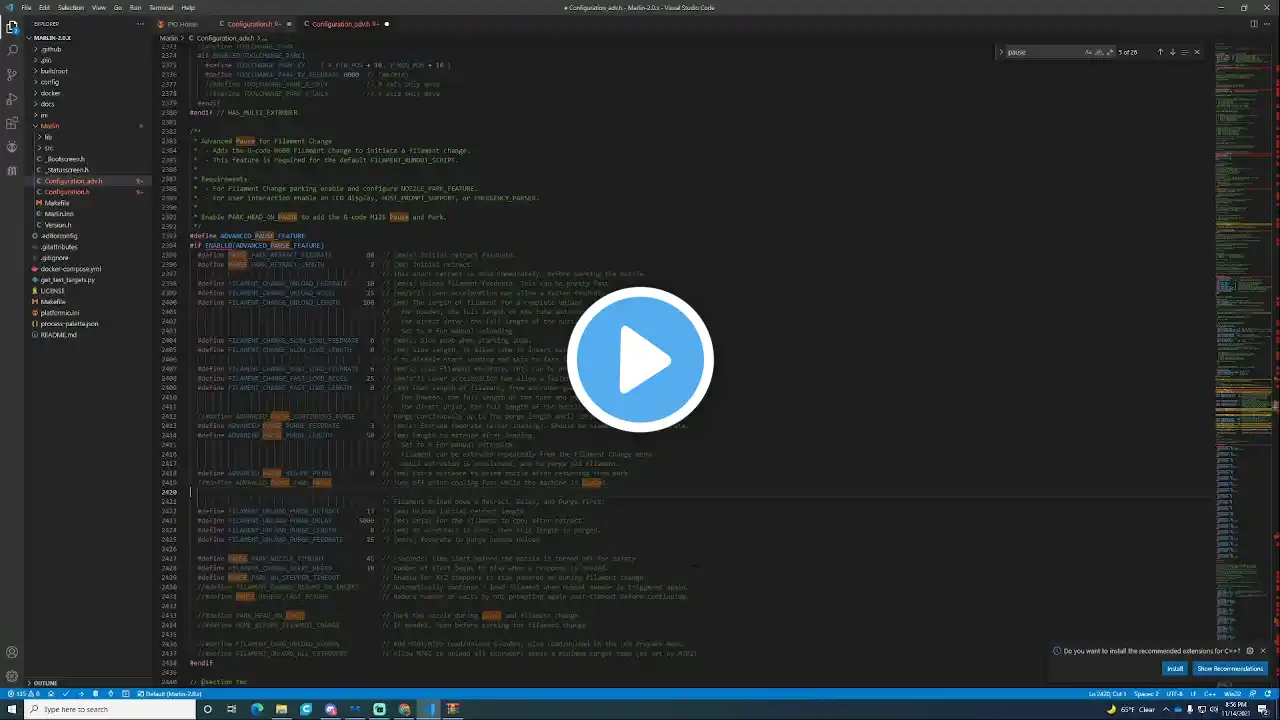Open the Accounts icon in activity bar
This screenshot has height=720, width=1280.
pos(12,653)
